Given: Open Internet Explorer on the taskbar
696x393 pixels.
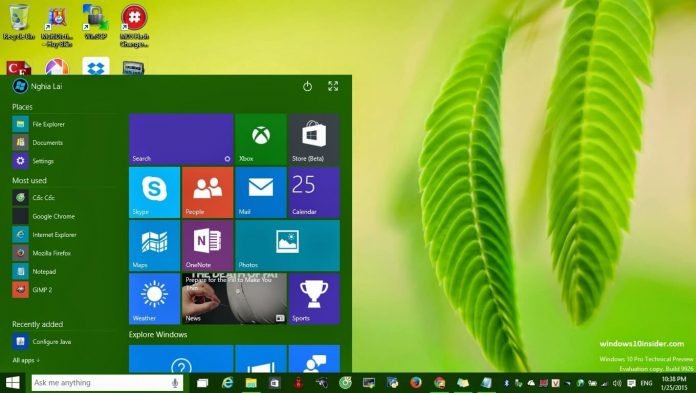Looking at the screenshot, I should (227, 383).
